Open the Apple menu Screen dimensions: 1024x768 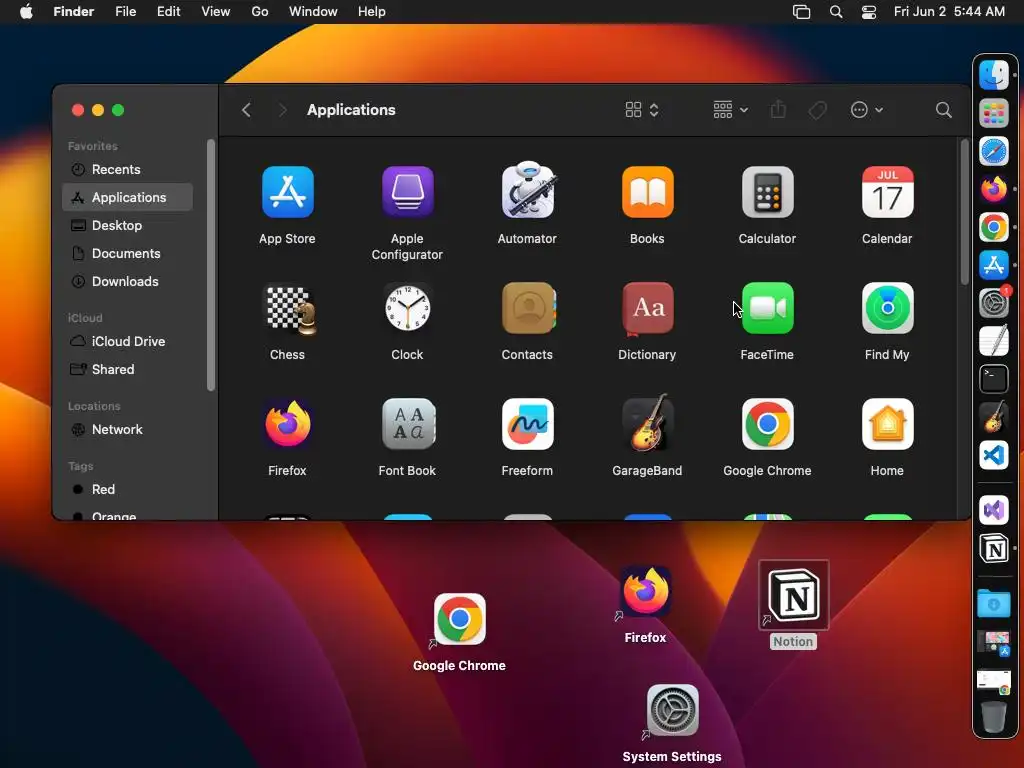pos(26,12)
